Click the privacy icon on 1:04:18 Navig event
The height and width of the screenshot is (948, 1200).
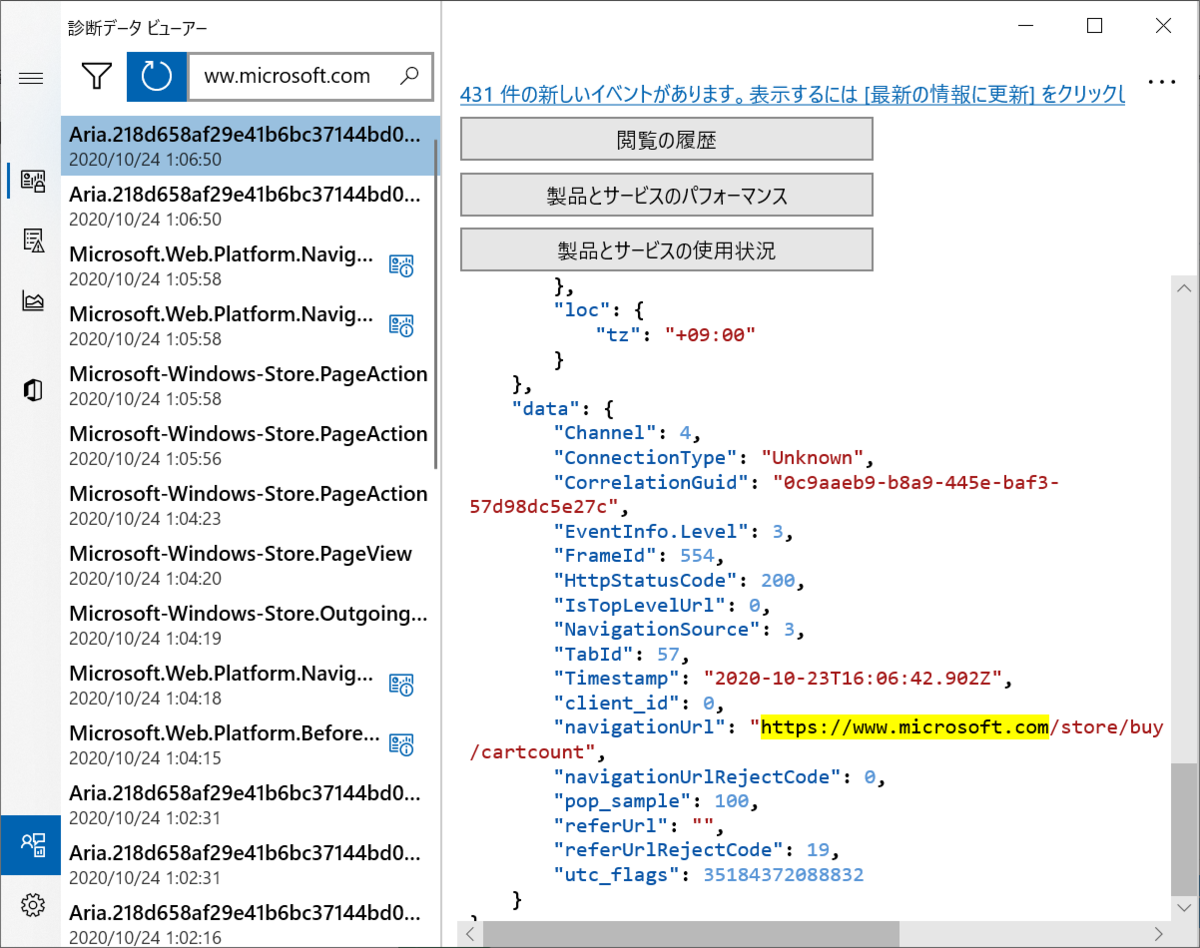(402, 685)
